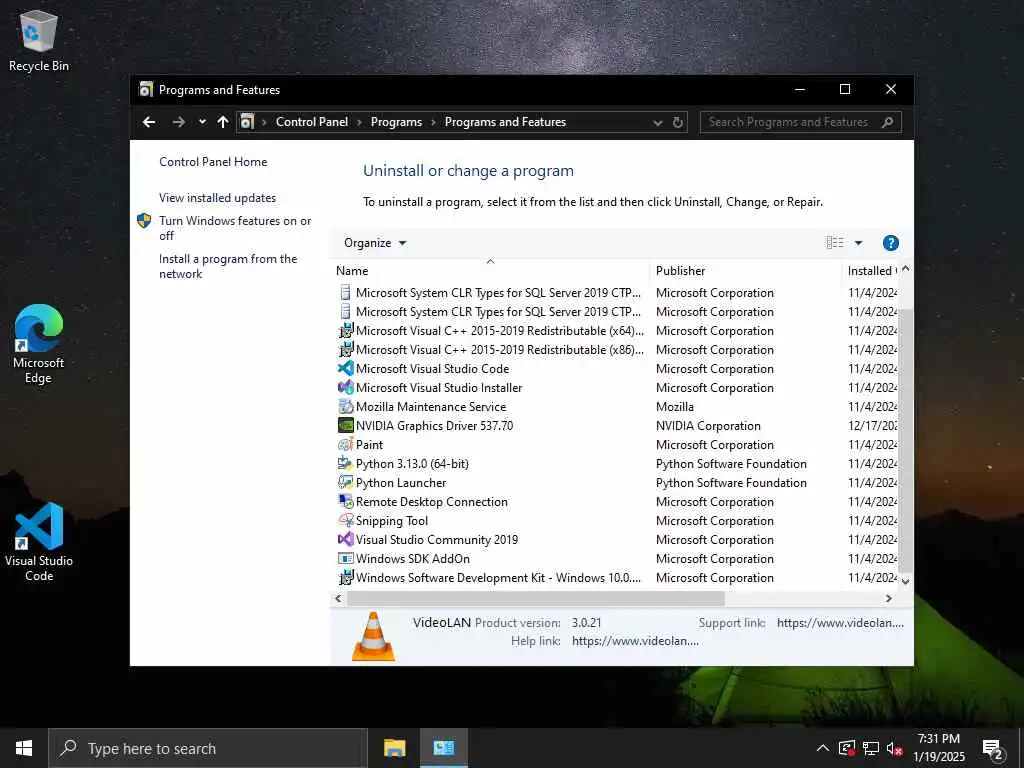Expand the address bar history dropdown

click(x=658, y=122)
